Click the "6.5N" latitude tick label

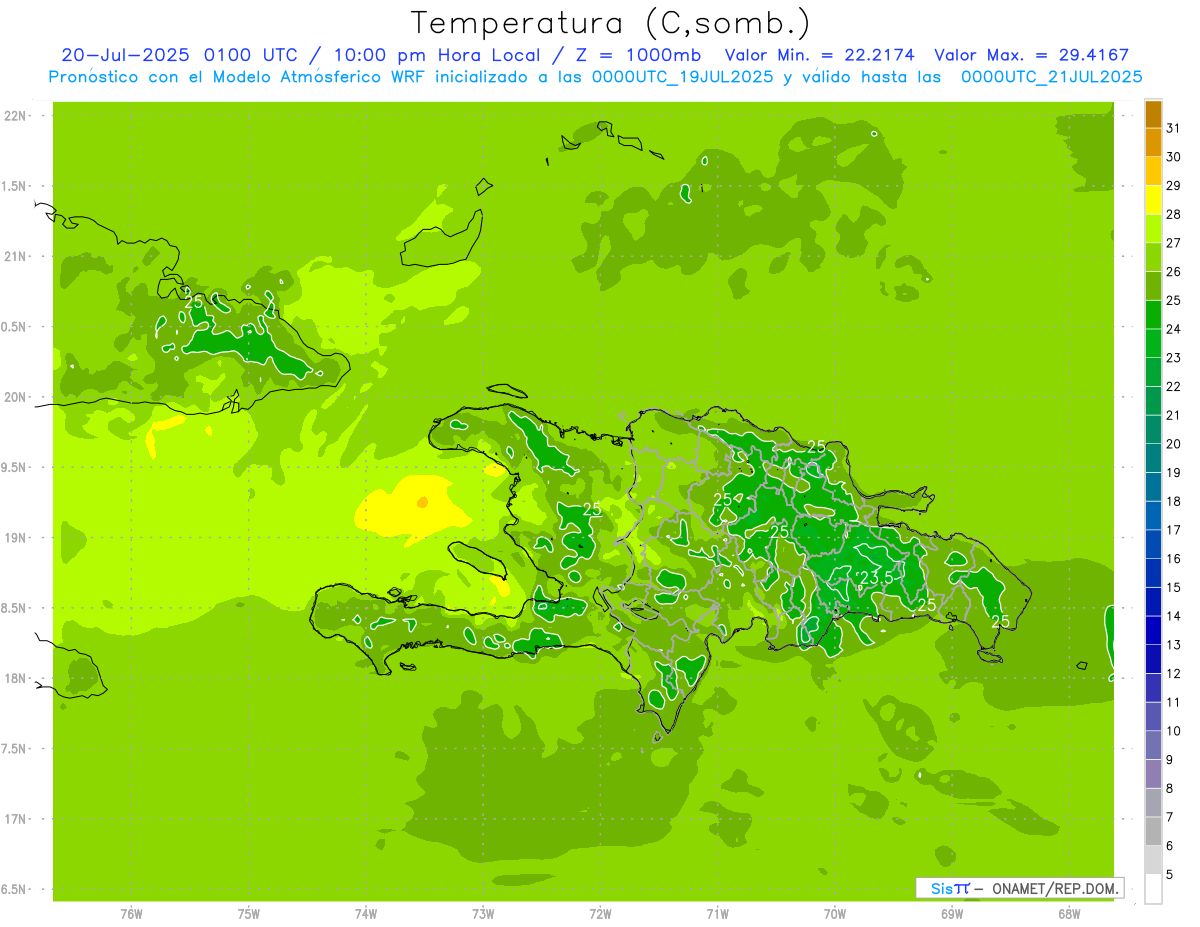click(15, 889)
